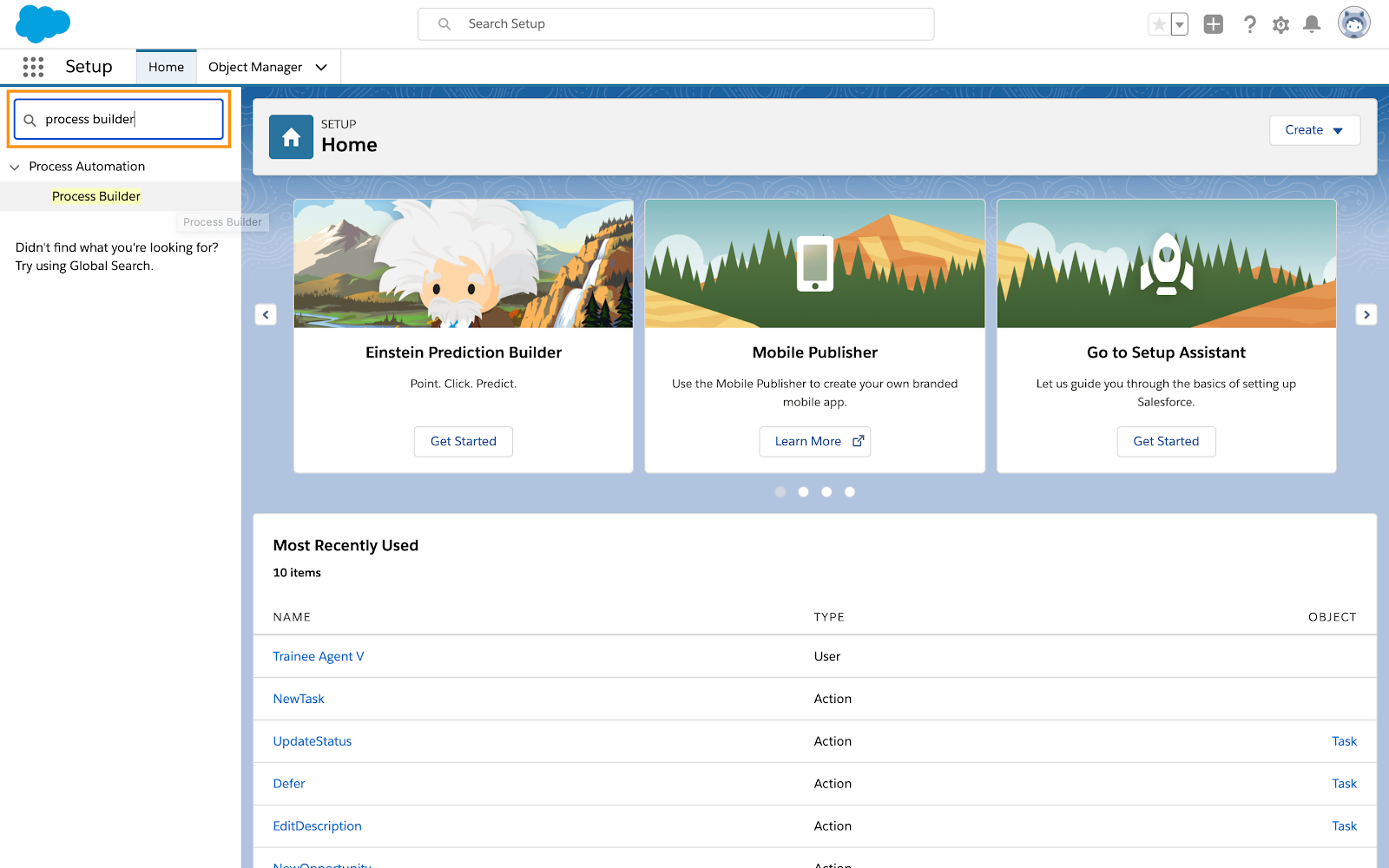Click Get Started for Einstein Prediction Builder
Image resolution: width=1389 pixels, height=868 pixels.
pyautogui.click(x=464, y=441)
